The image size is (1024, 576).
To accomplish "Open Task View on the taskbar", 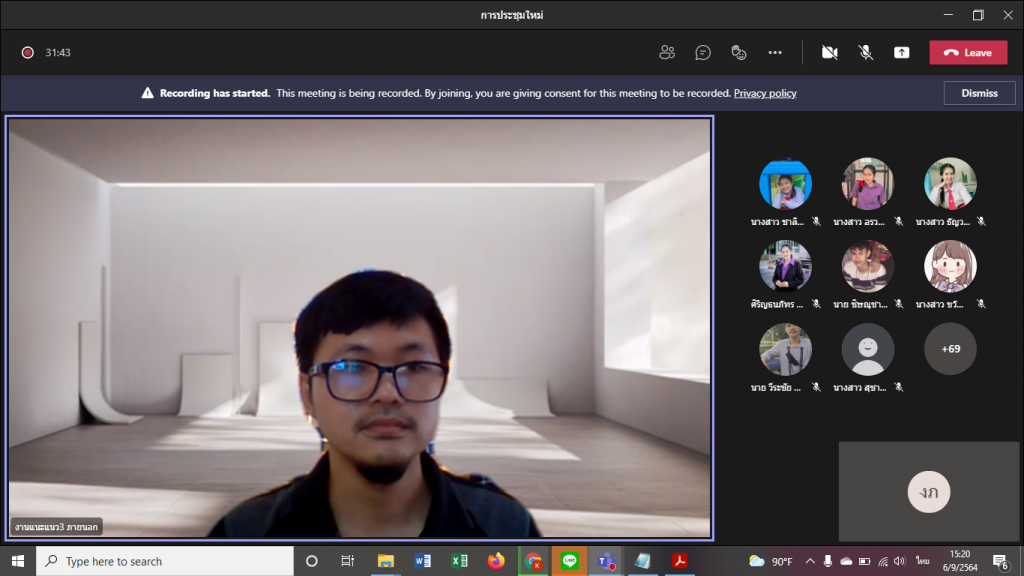I will [347, 561].
